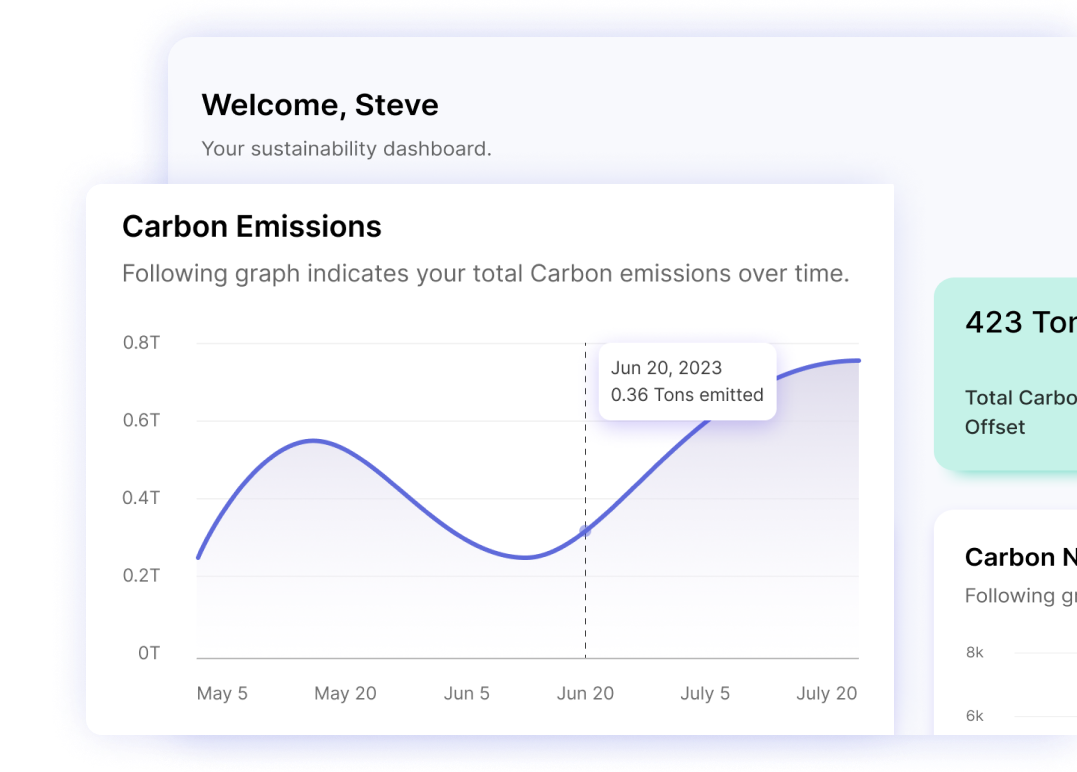Click the Welcome, Steve heading
This screenshot has height=772, width=1077.
320,105
